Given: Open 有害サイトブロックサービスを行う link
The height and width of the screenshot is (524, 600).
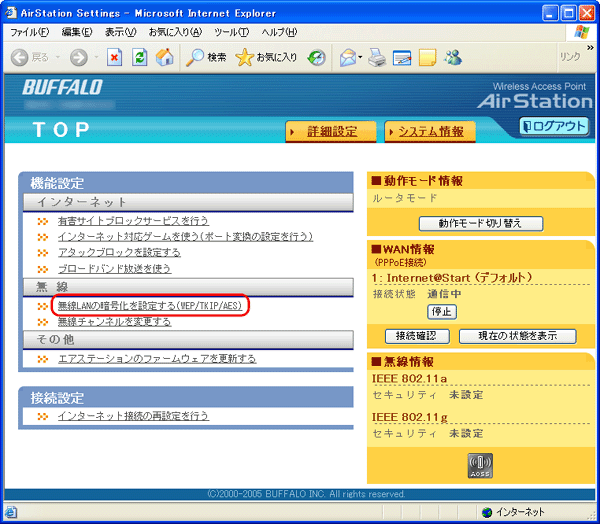Looking at the screenshot, I should tap(133, 221).
